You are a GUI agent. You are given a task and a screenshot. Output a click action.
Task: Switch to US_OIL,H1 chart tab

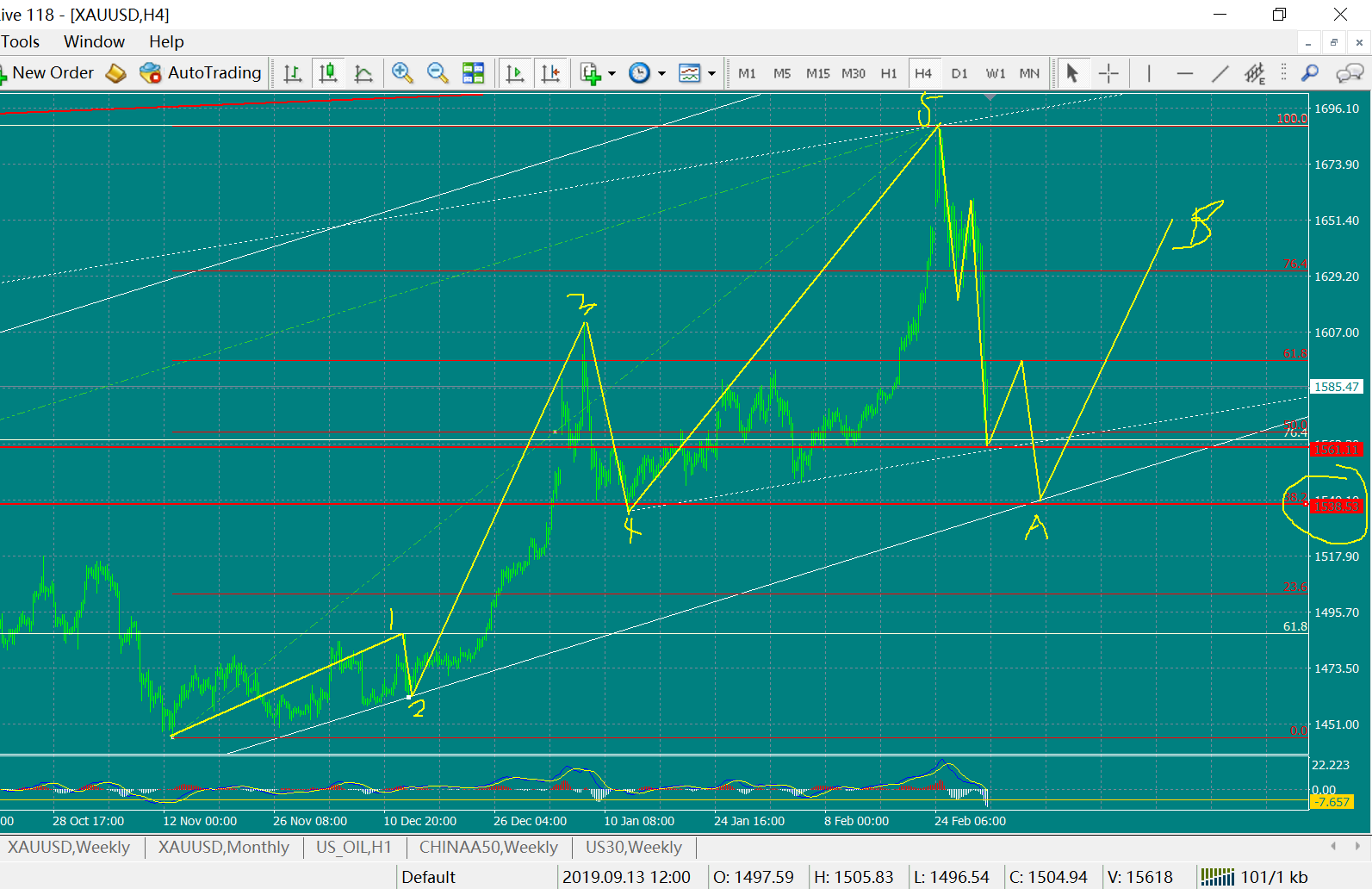(353, 847)
